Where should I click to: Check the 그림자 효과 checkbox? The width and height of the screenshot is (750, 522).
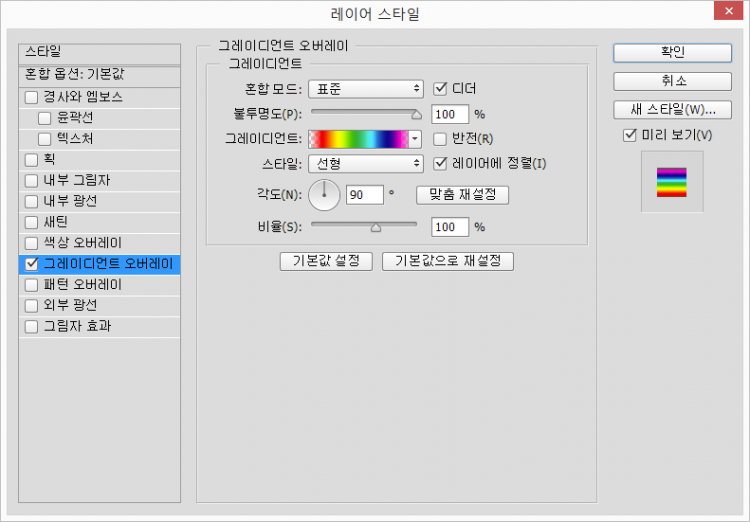click(x=32, y=326)
